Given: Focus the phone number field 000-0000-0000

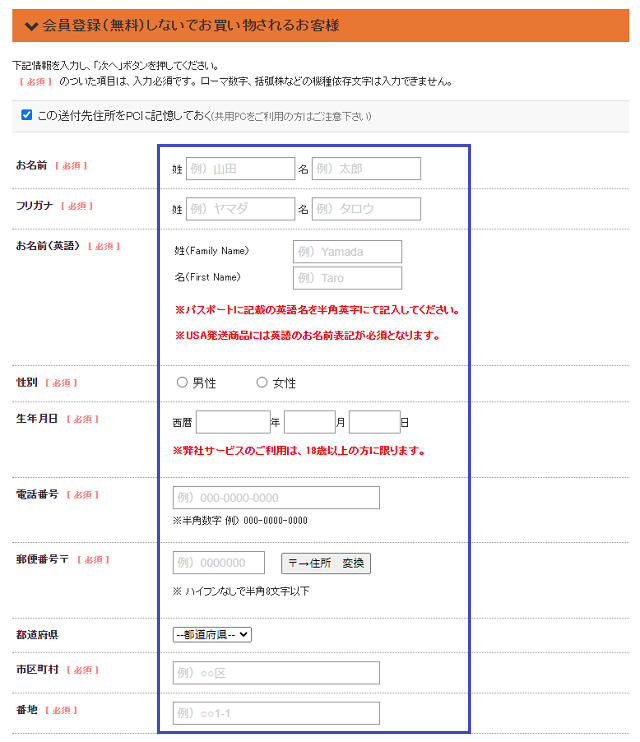Looking at the screenshot, I should pos(276,498).
